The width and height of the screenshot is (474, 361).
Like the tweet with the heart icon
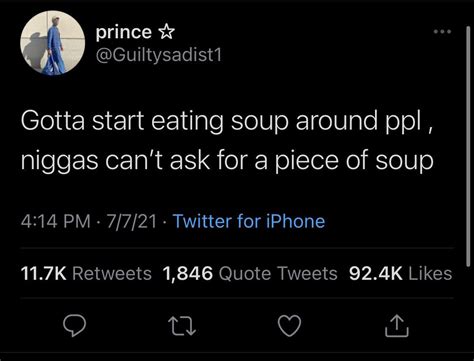pyautogui.click(x=289, y=326)
